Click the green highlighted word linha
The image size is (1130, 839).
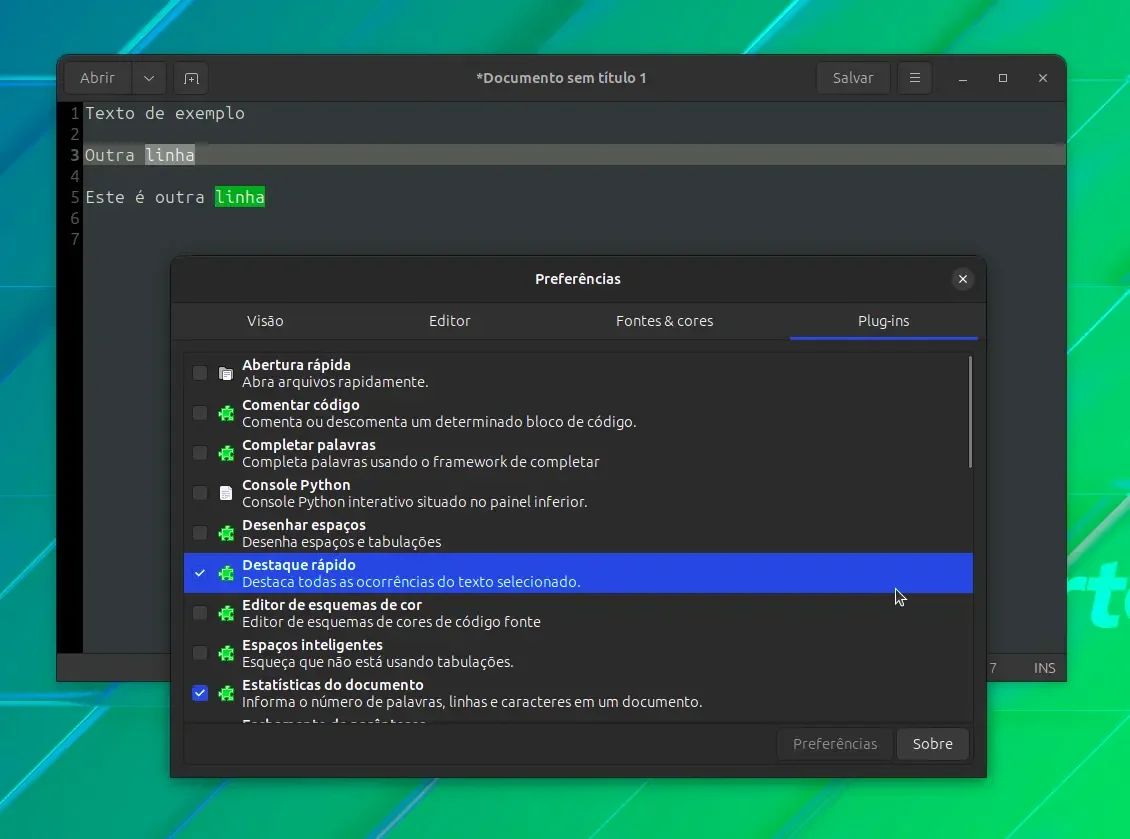[x=240, y=197]
